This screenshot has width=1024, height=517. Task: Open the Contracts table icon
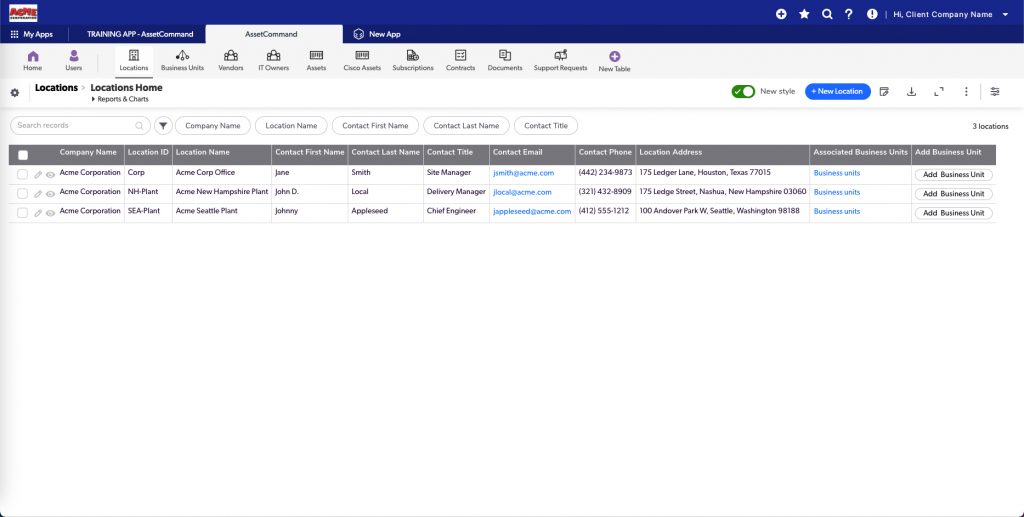pyautogui.click(x=460, y=55)
